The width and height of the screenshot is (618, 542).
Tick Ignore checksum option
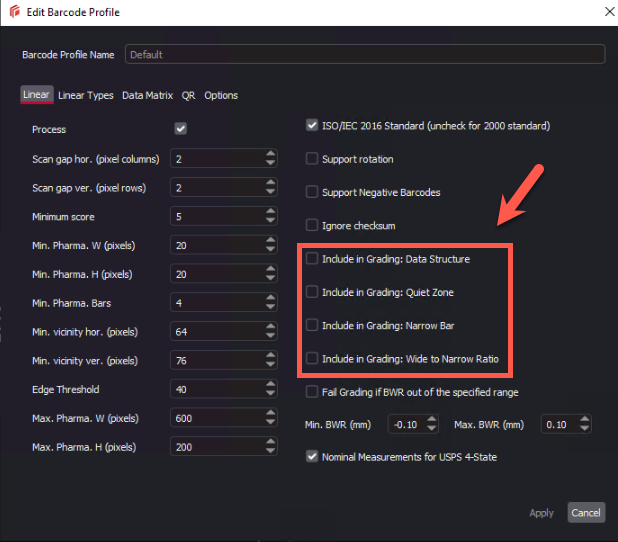click(312, 225)
